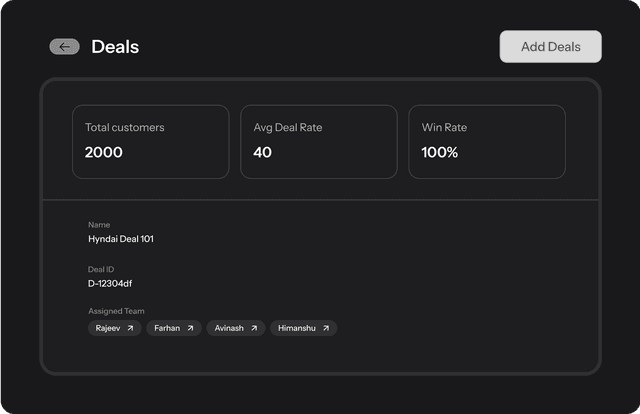
Task: Click the back arrow next to Deals
Action: click(64, 47)
